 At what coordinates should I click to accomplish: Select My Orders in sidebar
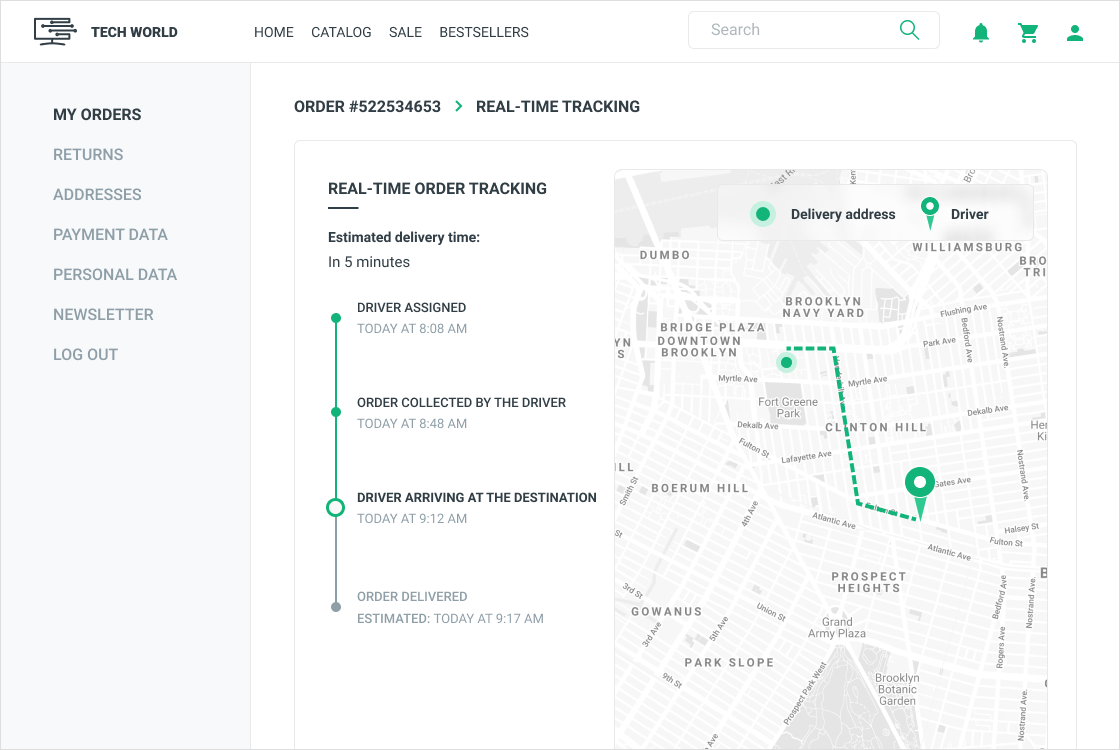pos(97,115)
